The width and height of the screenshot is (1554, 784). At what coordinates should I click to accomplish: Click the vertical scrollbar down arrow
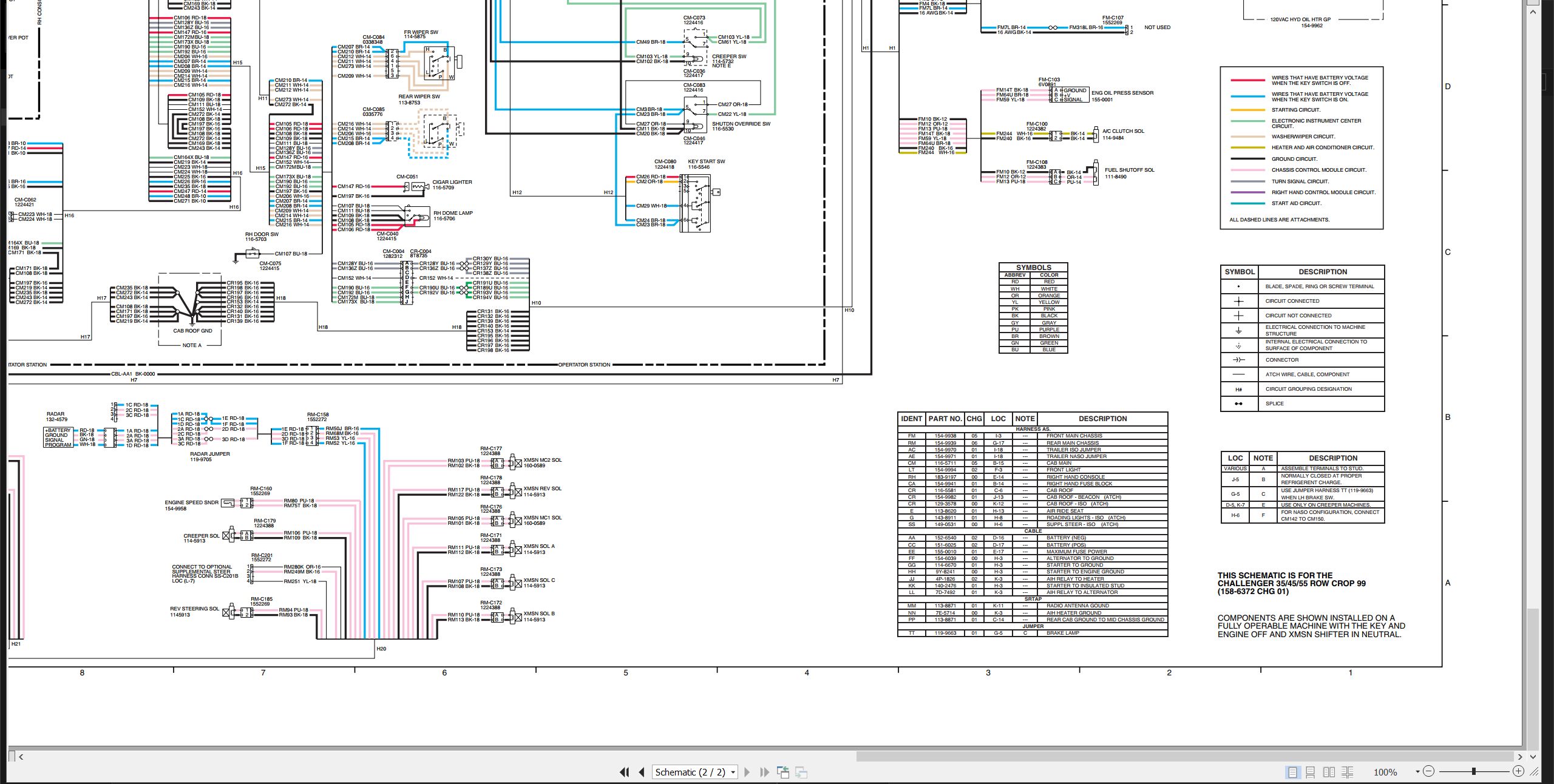(1533, 757)
